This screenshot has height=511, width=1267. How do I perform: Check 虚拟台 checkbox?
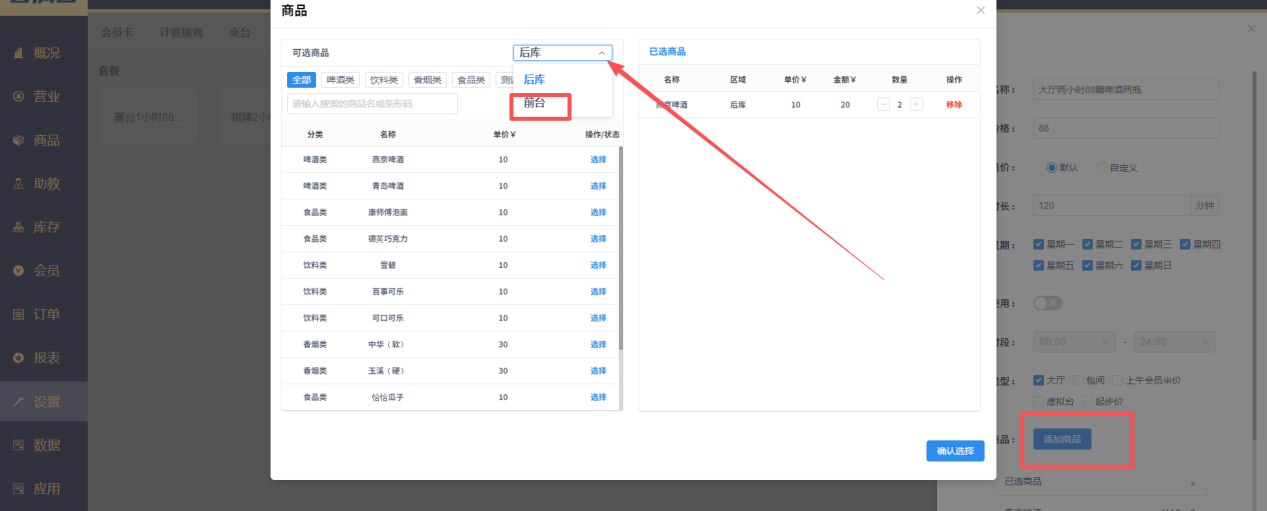click(x=1039, y=400)
